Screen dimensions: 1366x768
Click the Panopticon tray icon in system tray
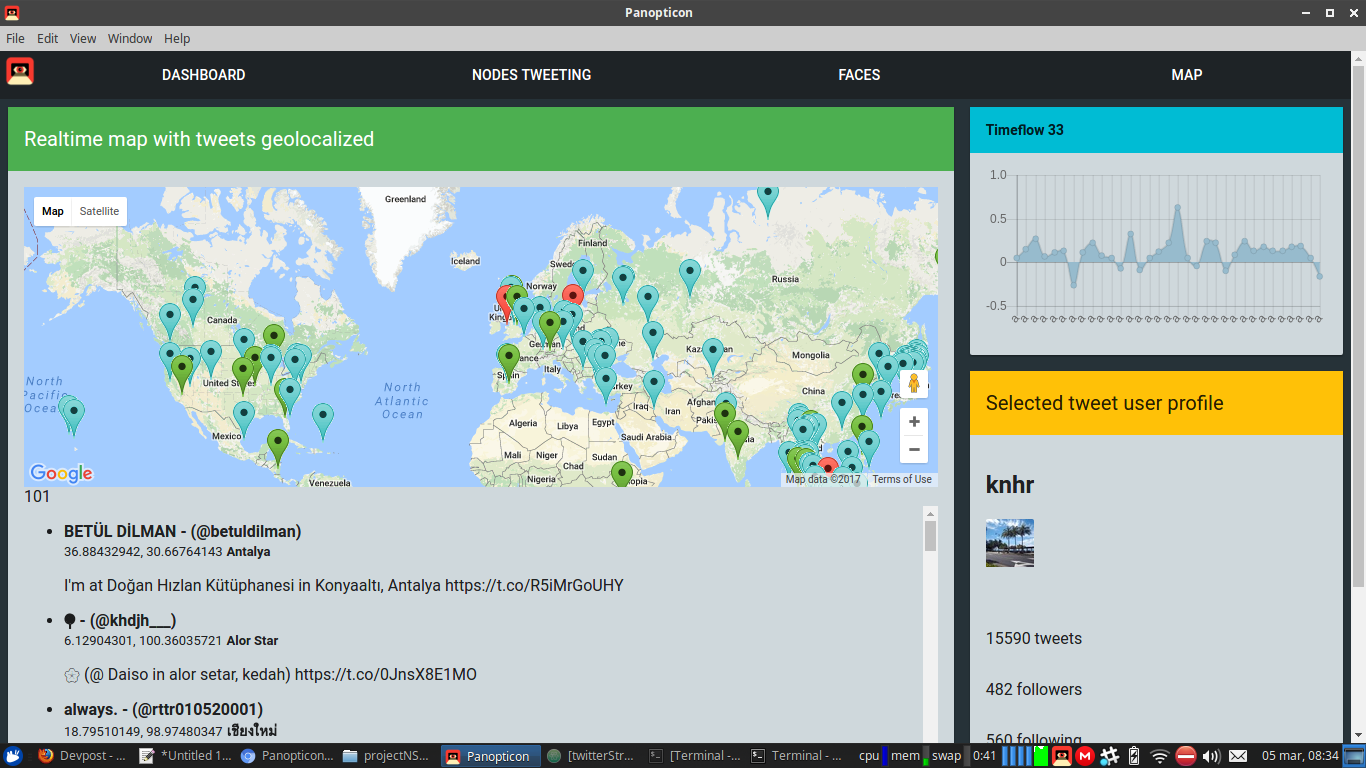click(1062, 756)
